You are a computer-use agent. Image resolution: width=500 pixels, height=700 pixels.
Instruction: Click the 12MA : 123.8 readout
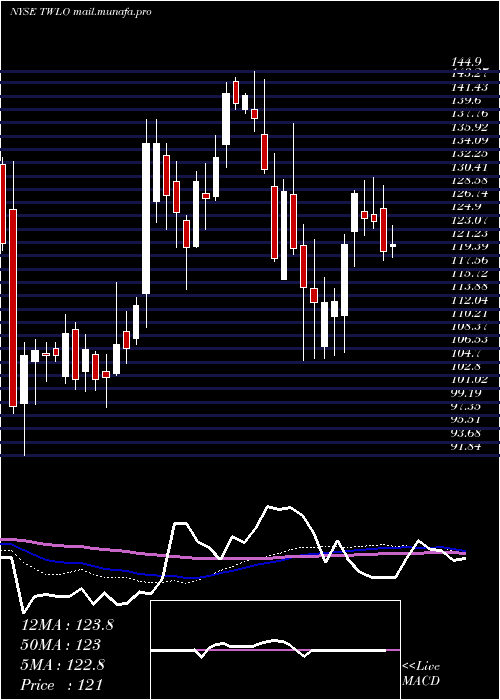coord(67,625)
